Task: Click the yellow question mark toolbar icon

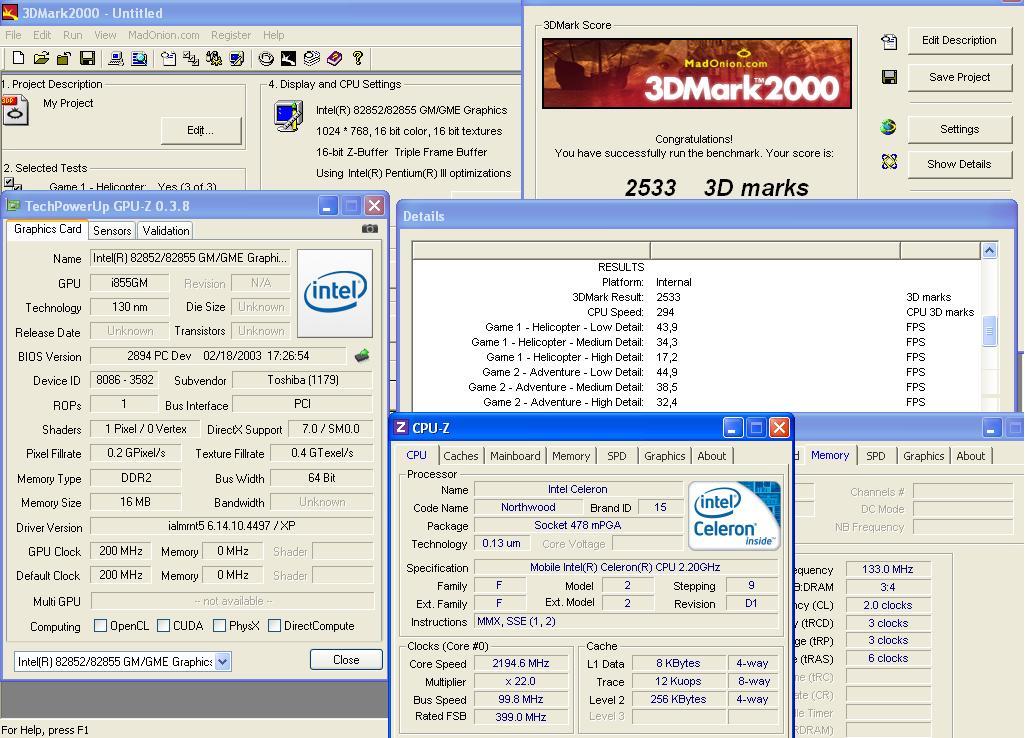Action: [x=358, y=58]
